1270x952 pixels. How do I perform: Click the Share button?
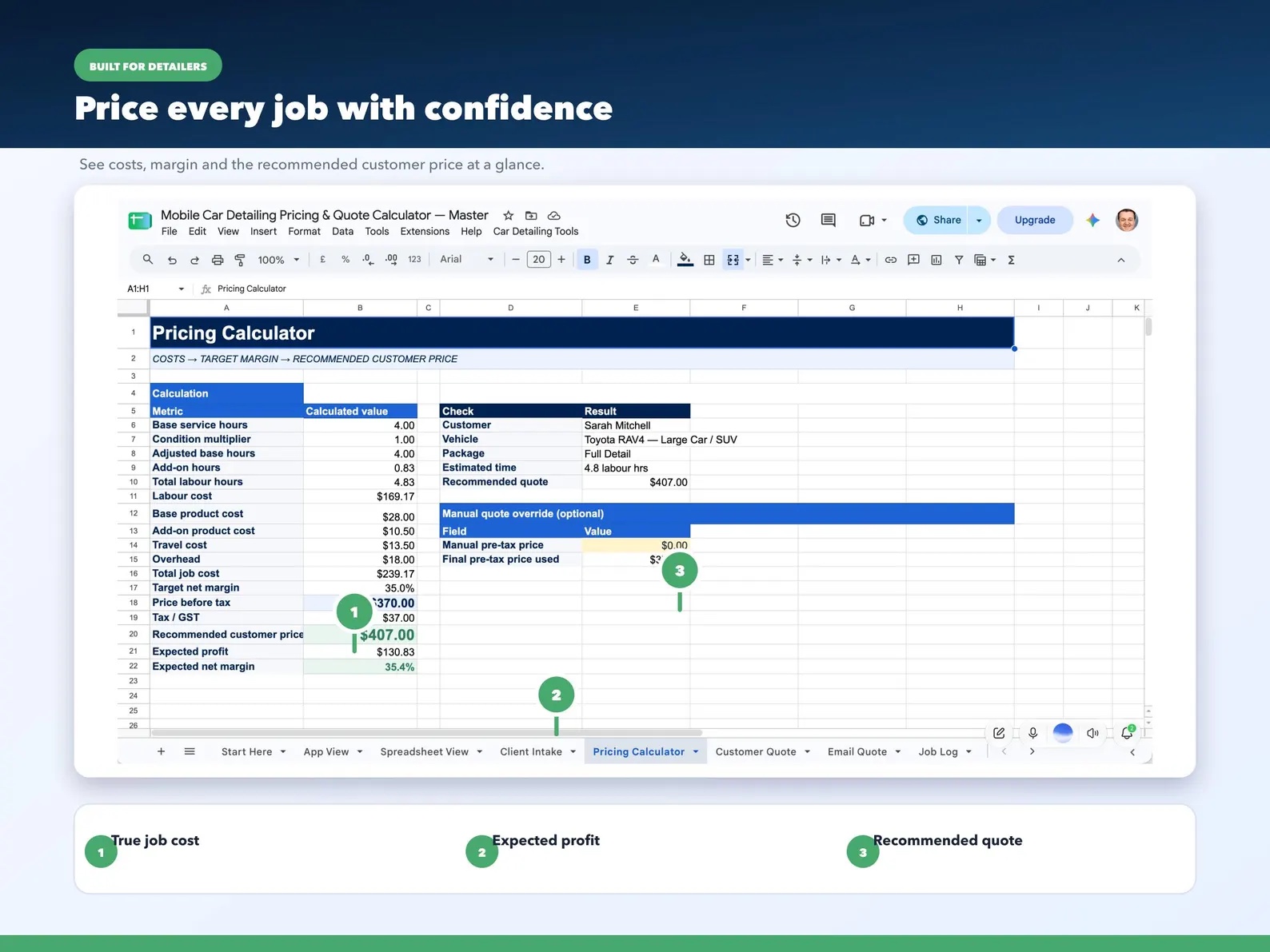[937, 220]
